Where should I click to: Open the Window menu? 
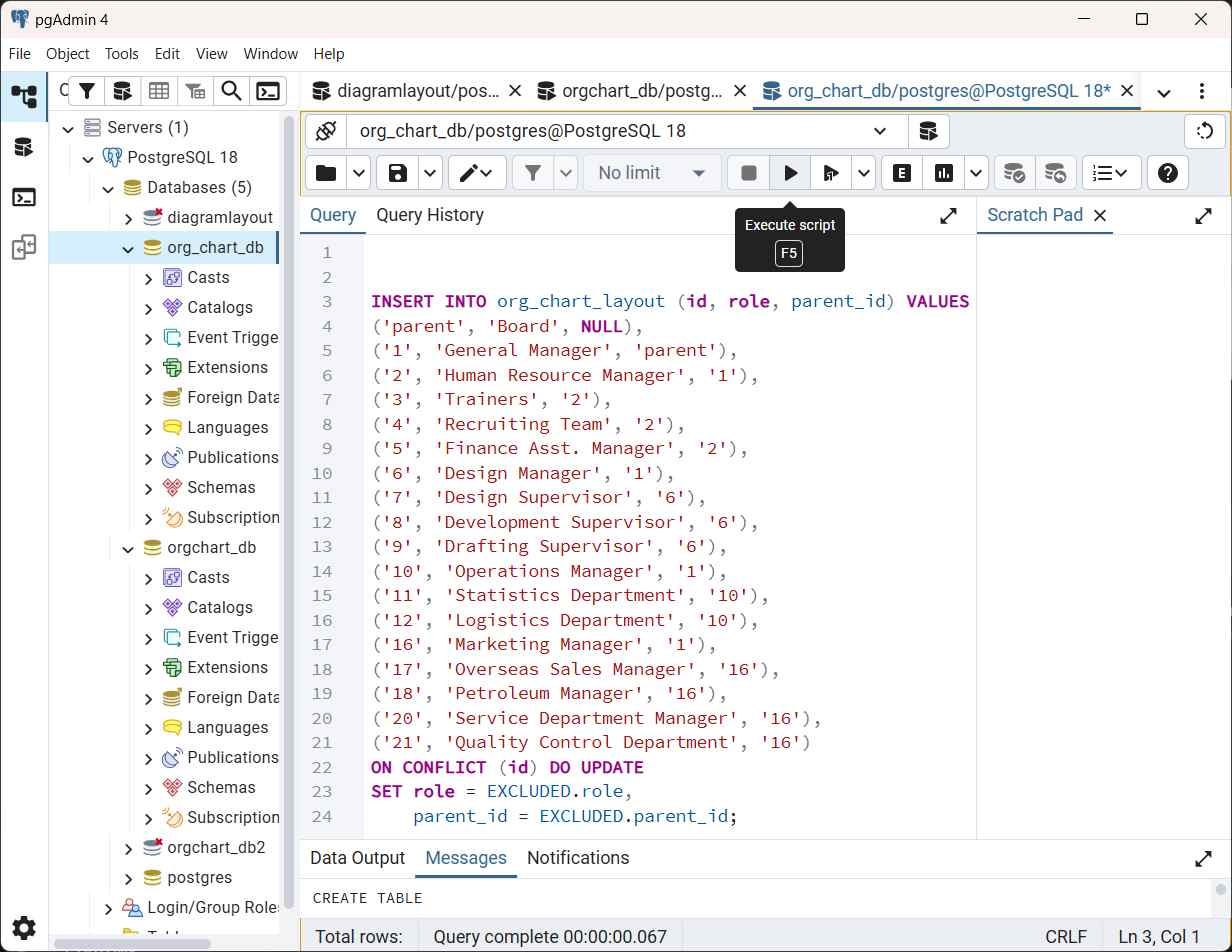point(271,54)
